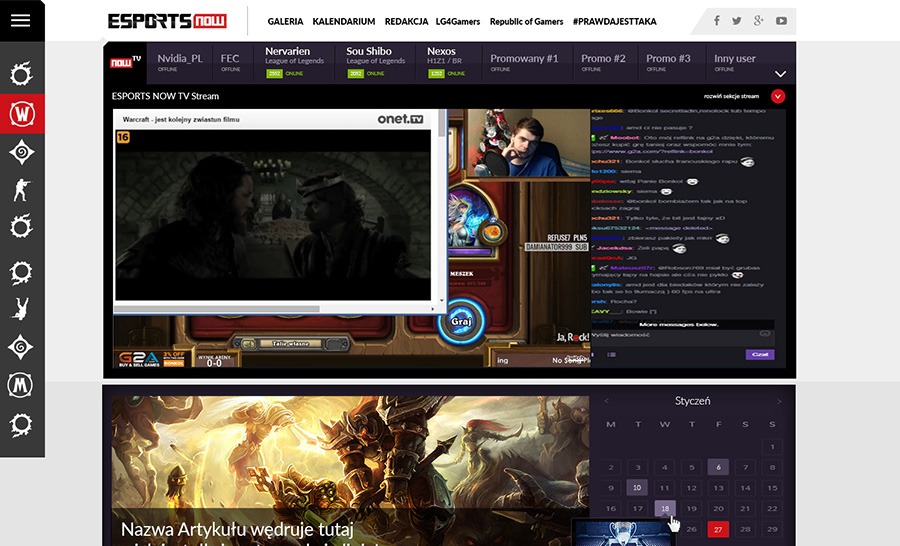900x546 pixels.
Task: Click the purple Czat send button
Action: click(760, 354)
